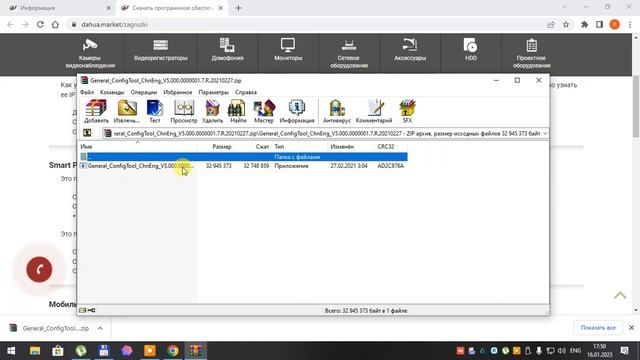Click the CRC32 value AD2C876A
This screenshot has height=360, width=640.
391,166
